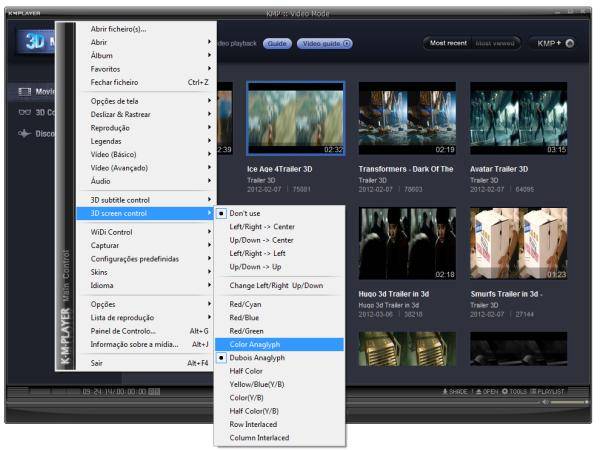The image size is (600, 450).
Task: Expand the Abrir submenu arrow
Action: [209, 41]
